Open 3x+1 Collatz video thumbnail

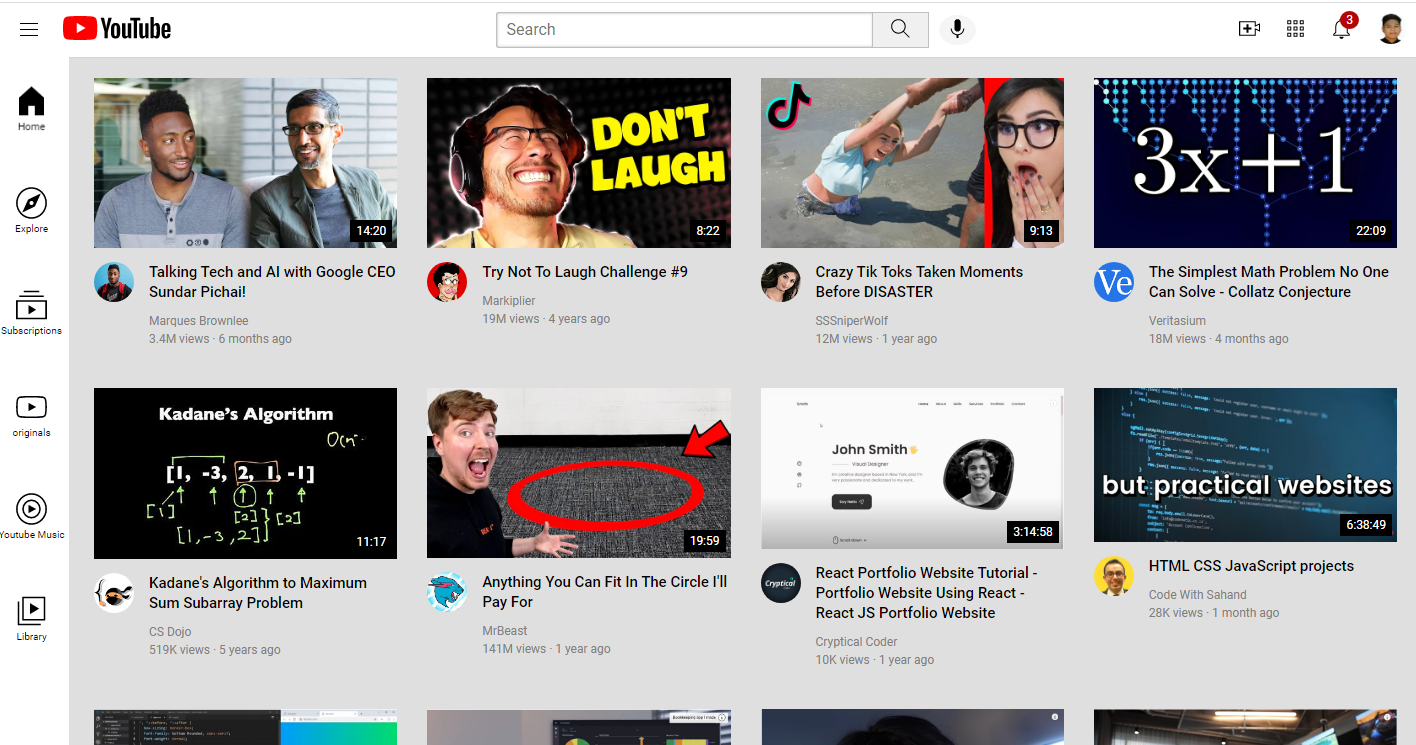pyautogui.click(x=1245, y=163)
